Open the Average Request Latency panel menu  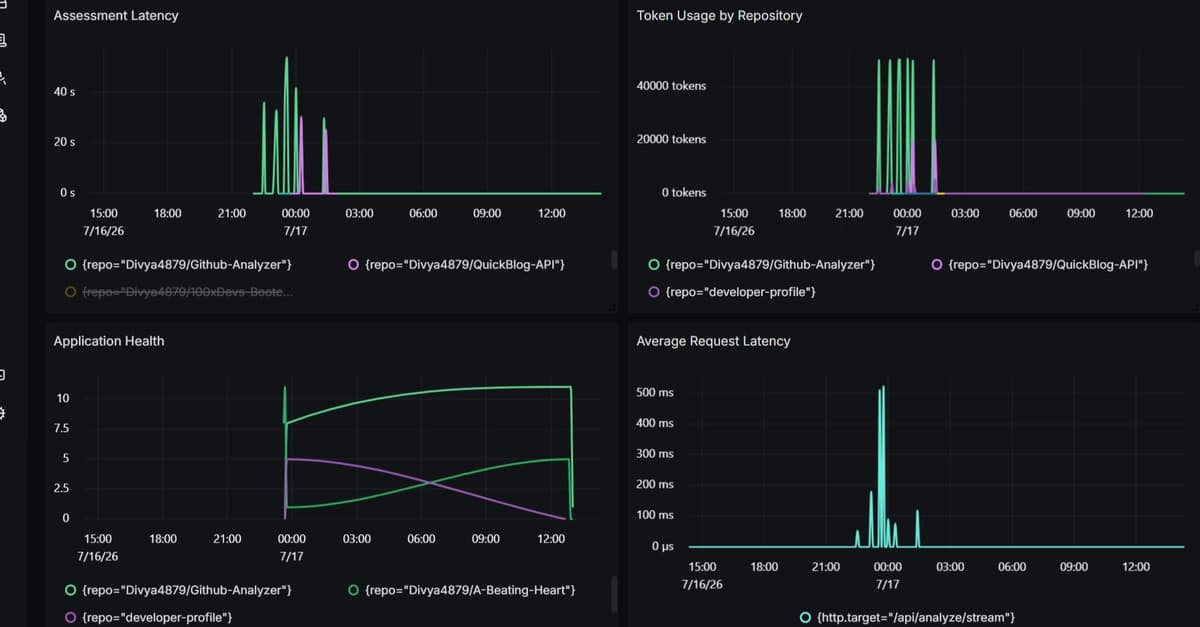point(713,341)
